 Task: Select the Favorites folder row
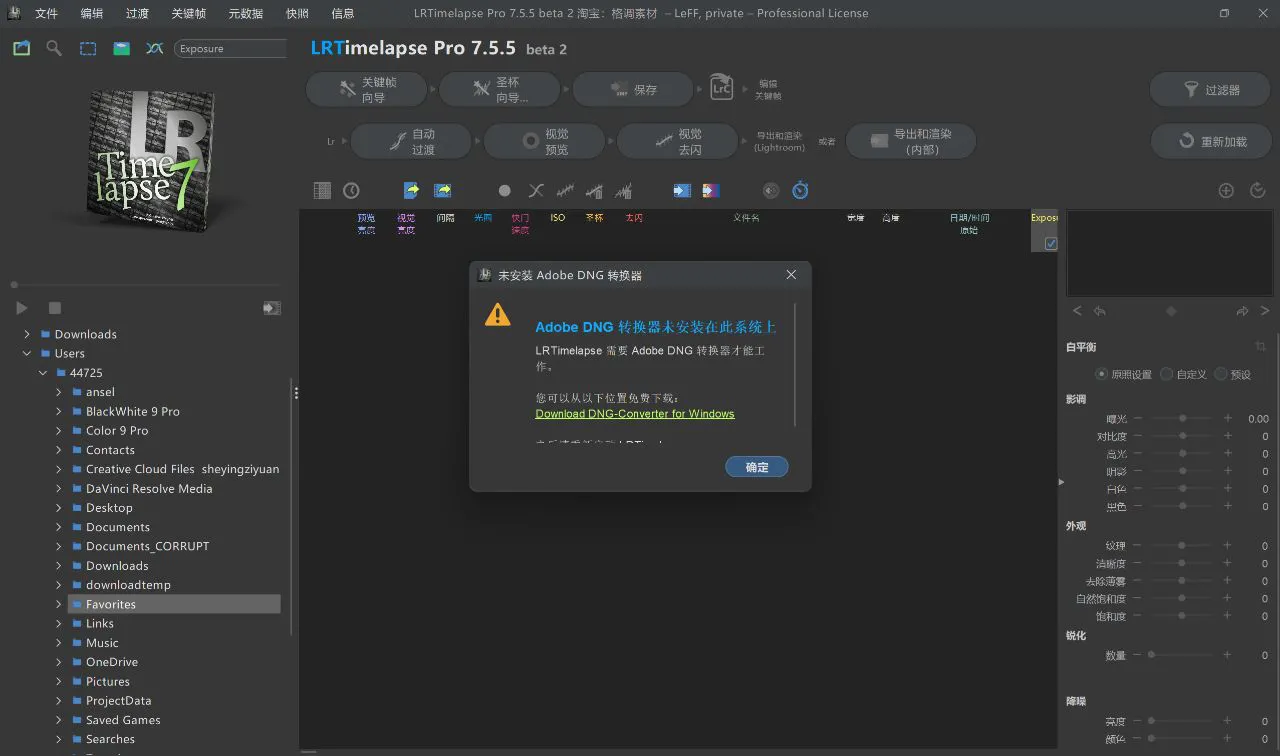coord(174,604)
